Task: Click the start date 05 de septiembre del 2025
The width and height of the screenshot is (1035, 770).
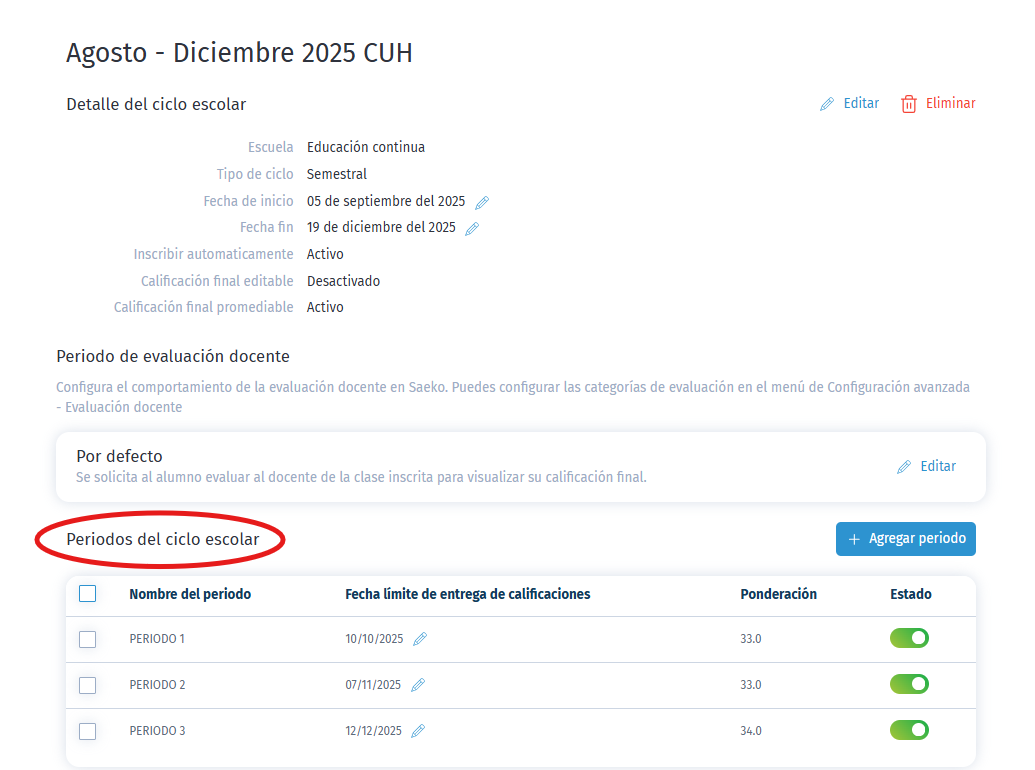Action: [386, 201]
